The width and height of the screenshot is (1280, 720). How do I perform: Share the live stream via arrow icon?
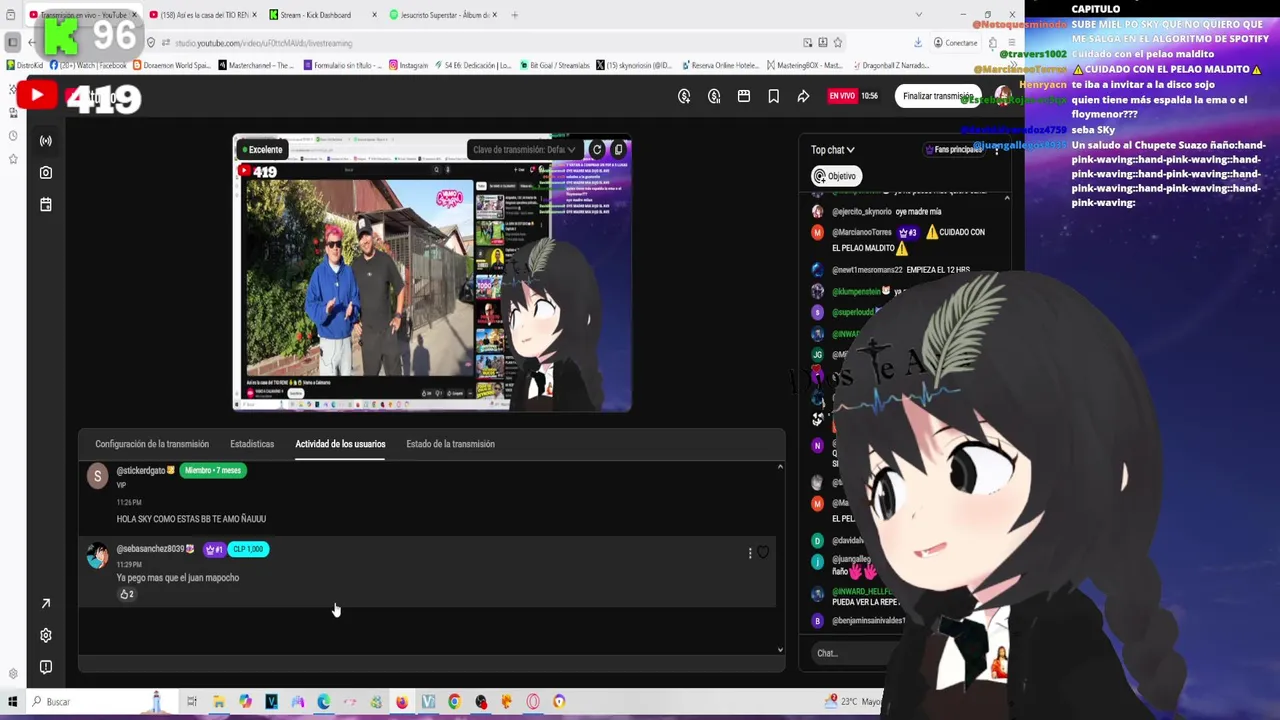[803, 96]
